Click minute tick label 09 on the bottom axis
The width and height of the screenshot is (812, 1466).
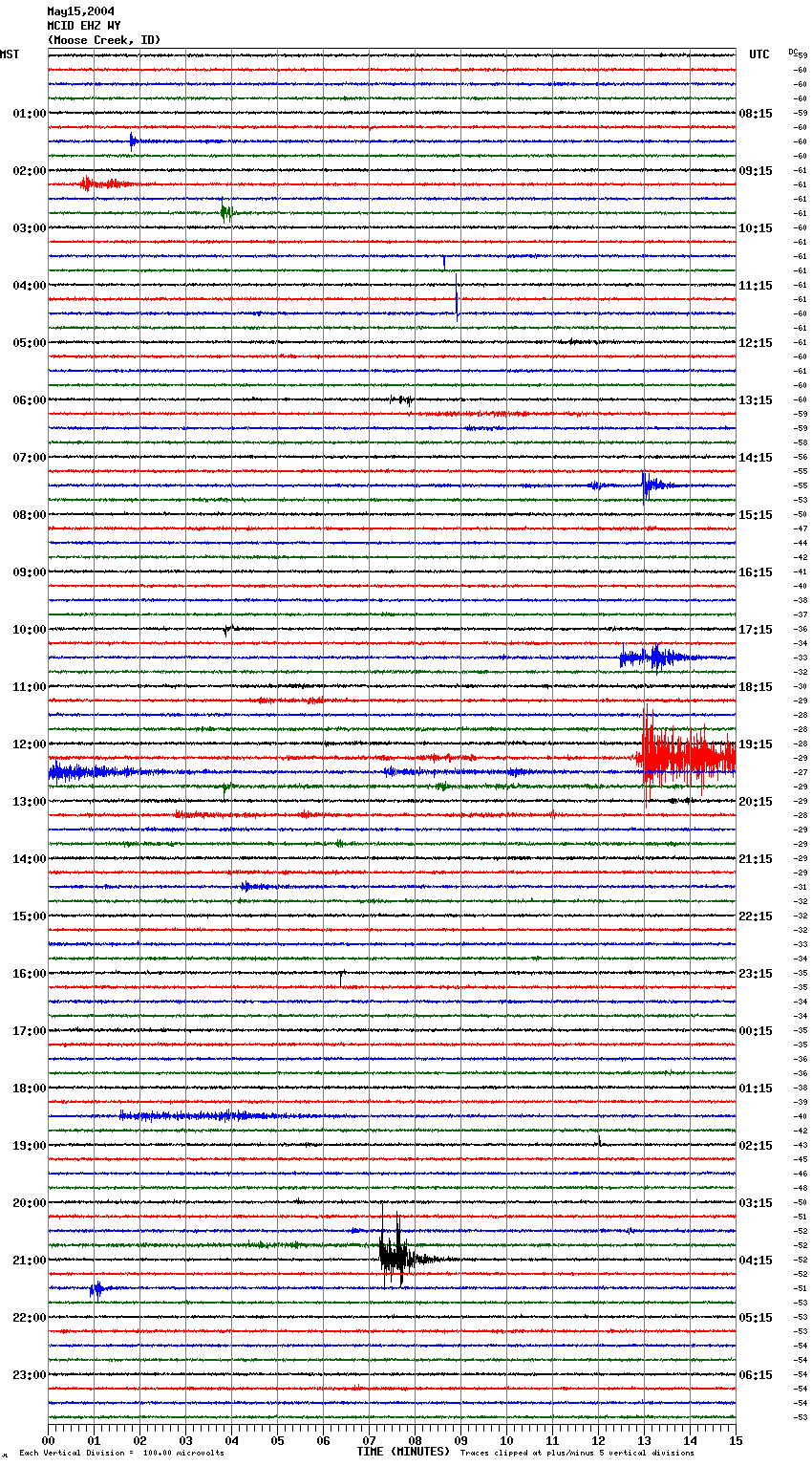point(461,1440)
